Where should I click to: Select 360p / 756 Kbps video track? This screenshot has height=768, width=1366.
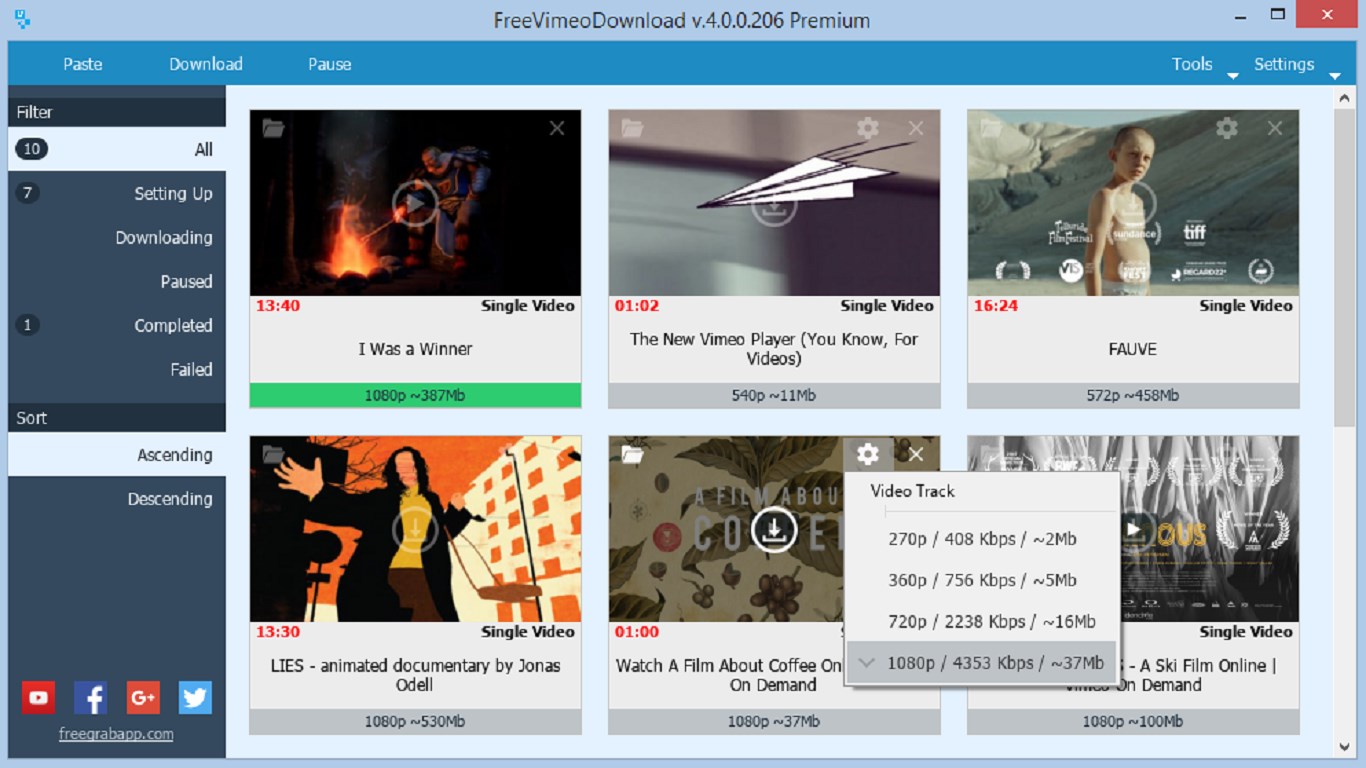(x=982, y=580)
